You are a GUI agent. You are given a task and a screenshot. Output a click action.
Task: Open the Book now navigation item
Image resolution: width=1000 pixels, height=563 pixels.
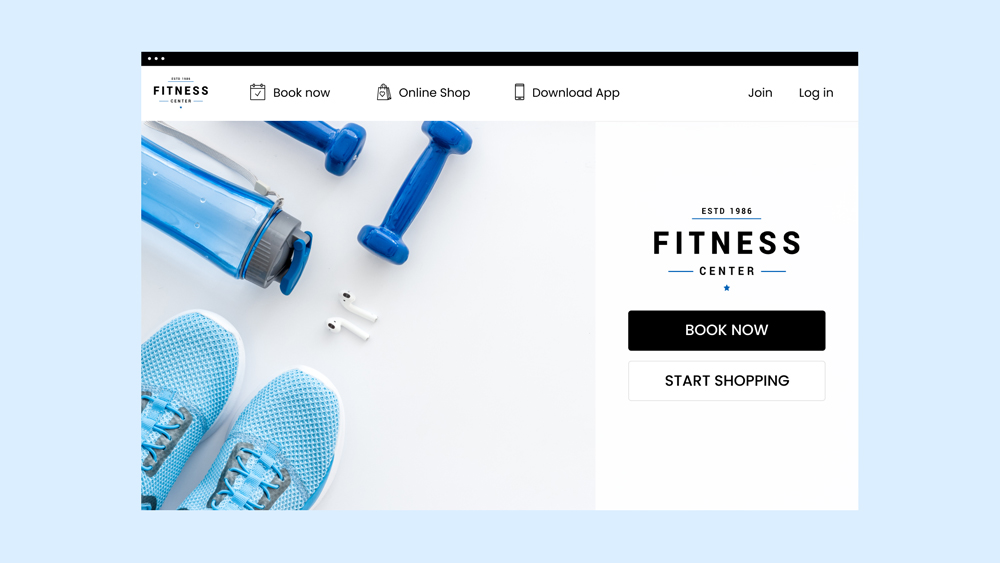[x=301, y=92]
